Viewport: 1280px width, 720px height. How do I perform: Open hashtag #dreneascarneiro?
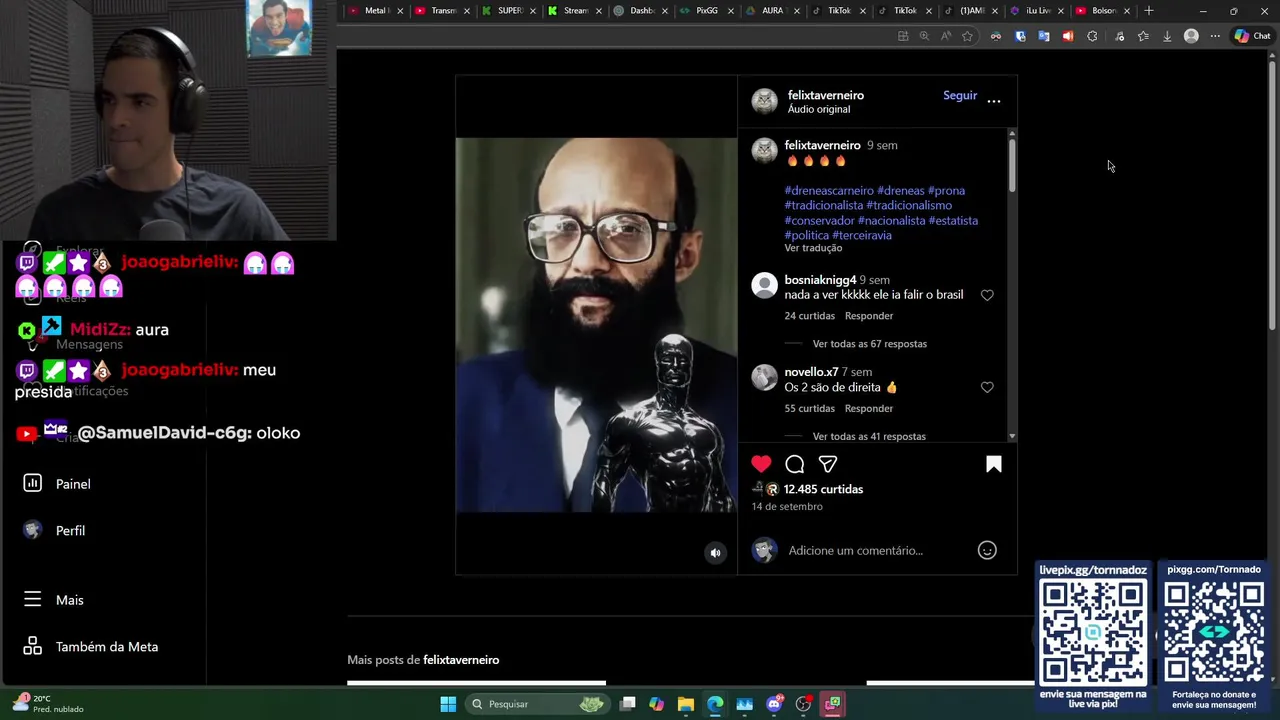tap(829, 190)
